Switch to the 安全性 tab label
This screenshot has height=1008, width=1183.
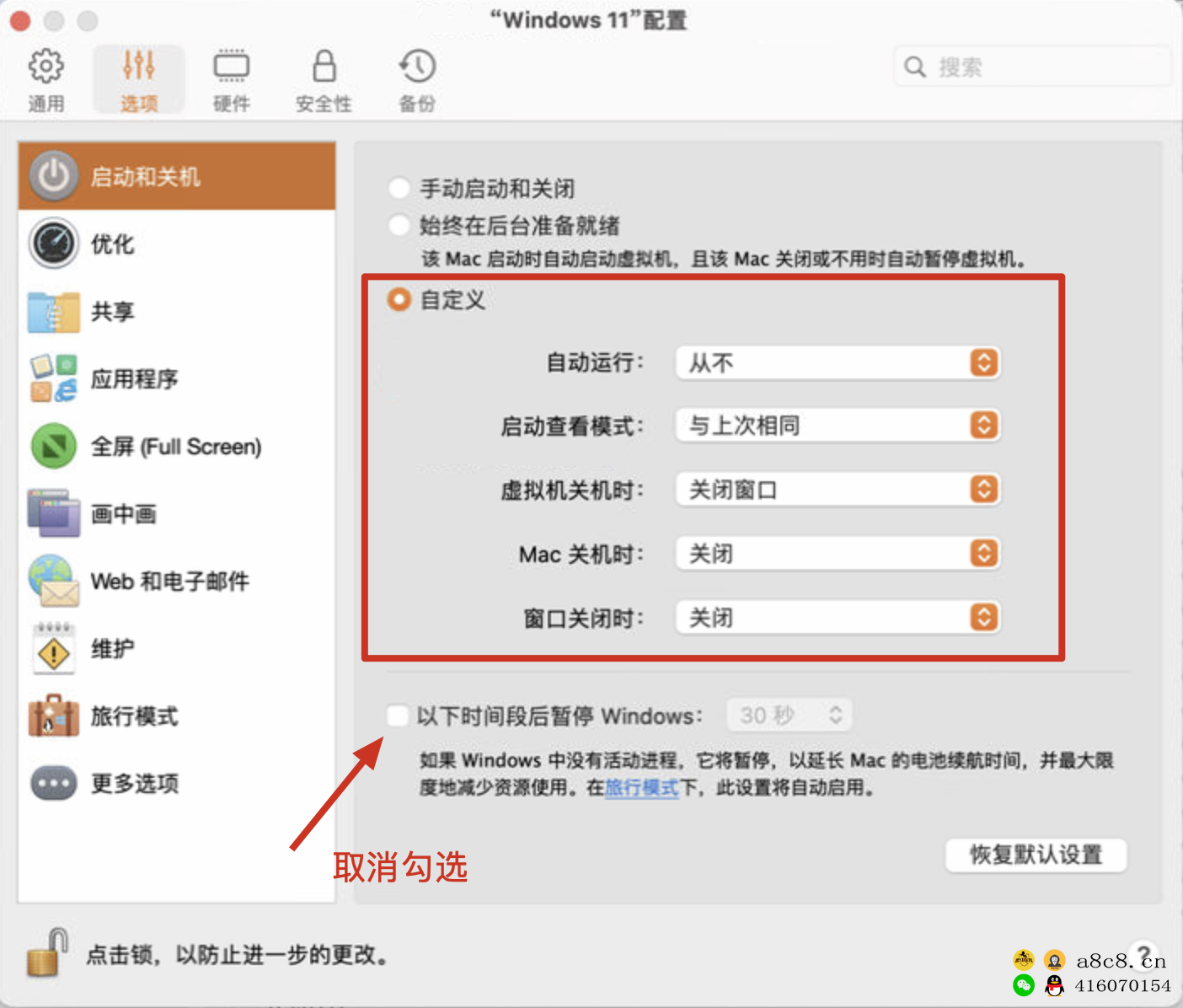[324, 104]
